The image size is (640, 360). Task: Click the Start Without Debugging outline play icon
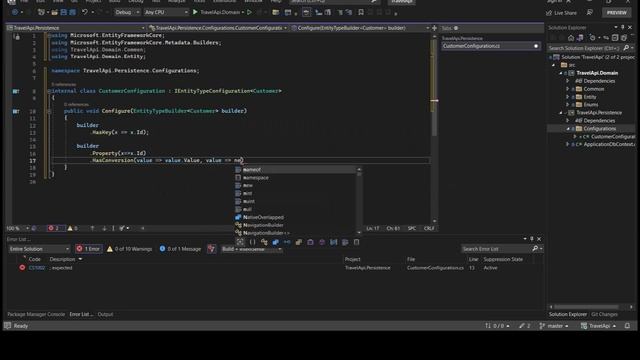tap(249, 12)
